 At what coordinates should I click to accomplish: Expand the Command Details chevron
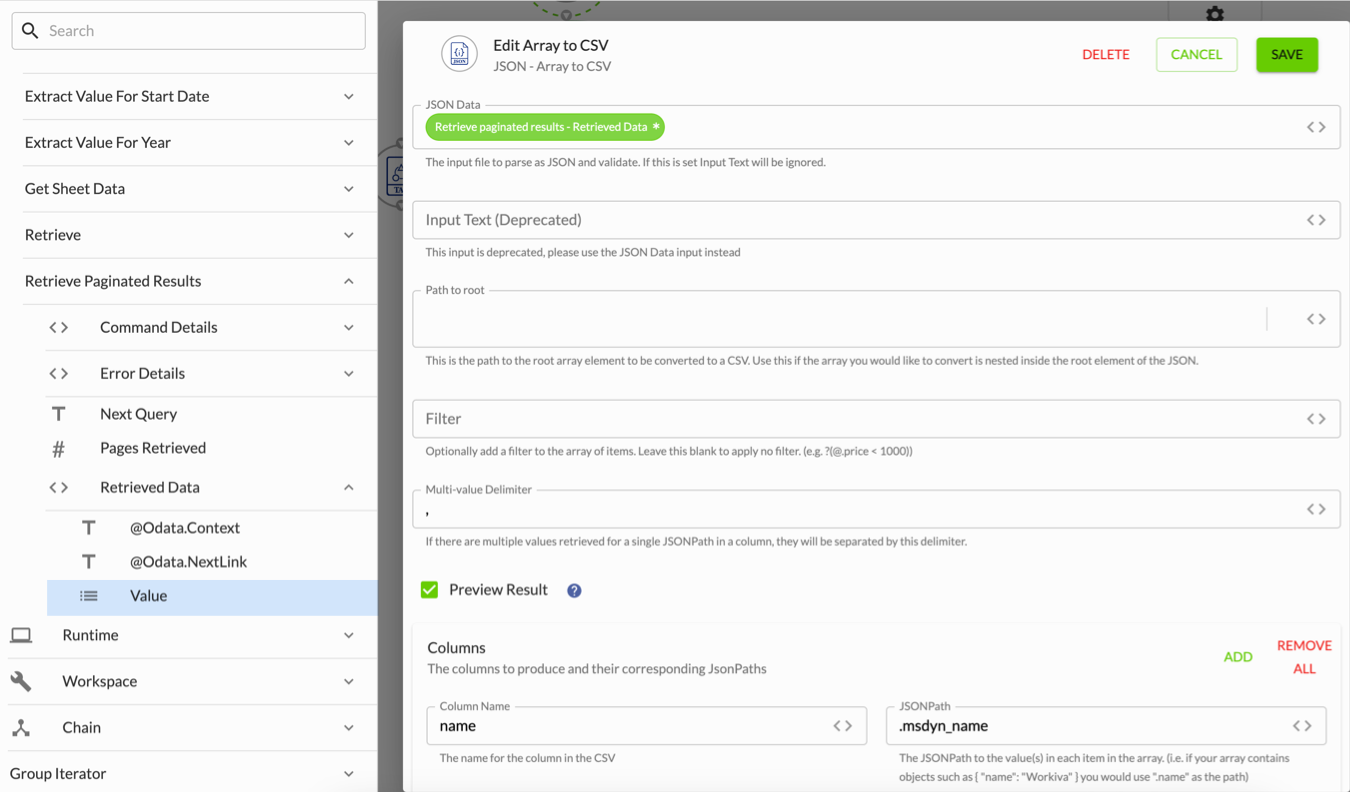click(349, 328)
